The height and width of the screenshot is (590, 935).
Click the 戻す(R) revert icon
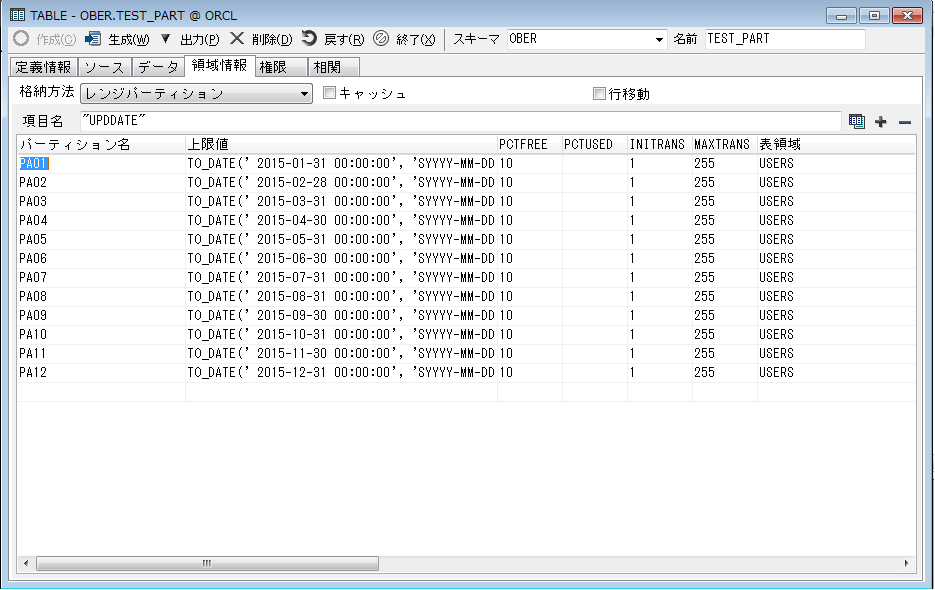point(309,39)
